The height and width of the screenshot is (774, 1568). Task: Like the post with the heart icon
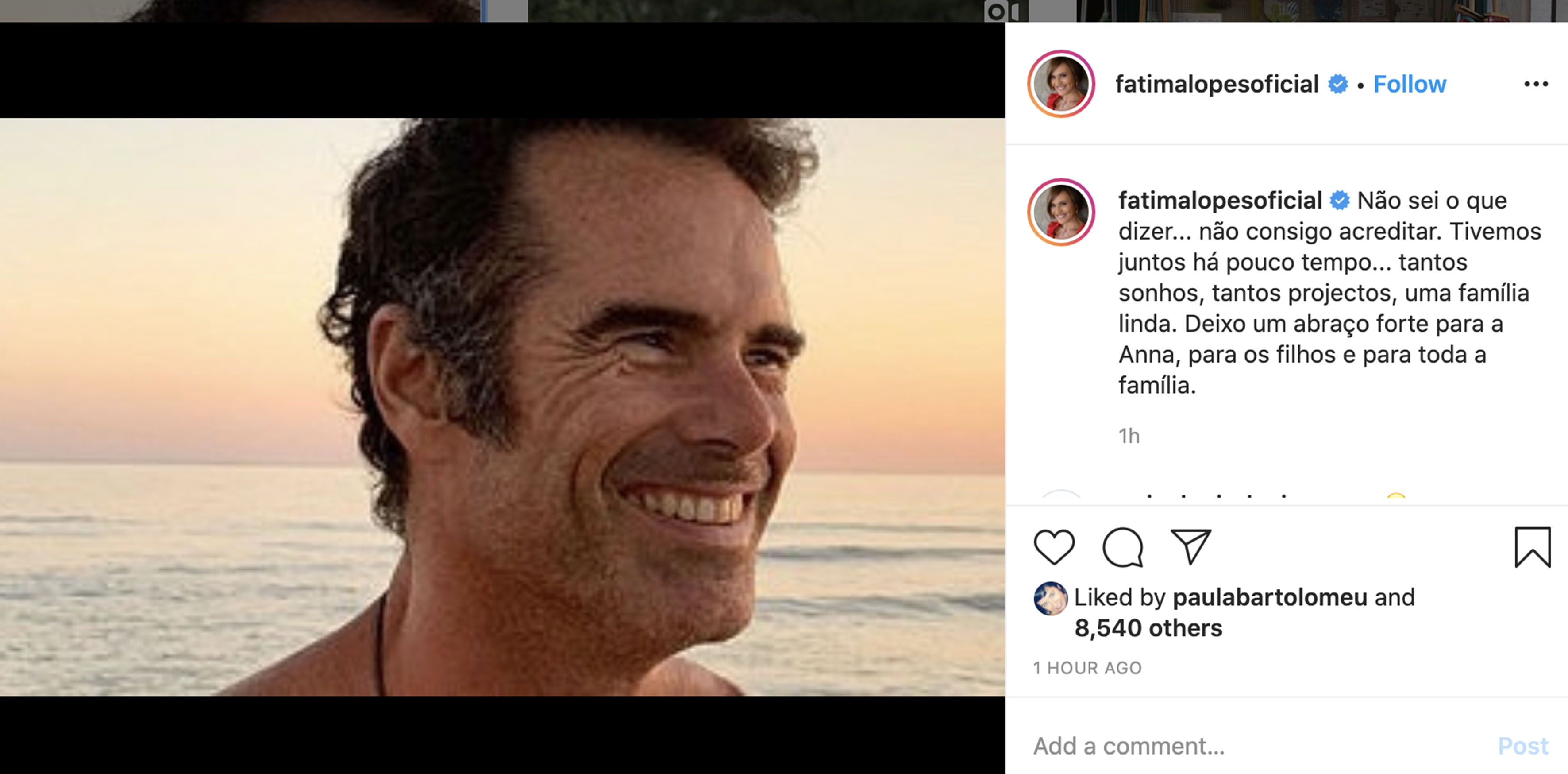pyautogui.click(x=1054, y=546)
